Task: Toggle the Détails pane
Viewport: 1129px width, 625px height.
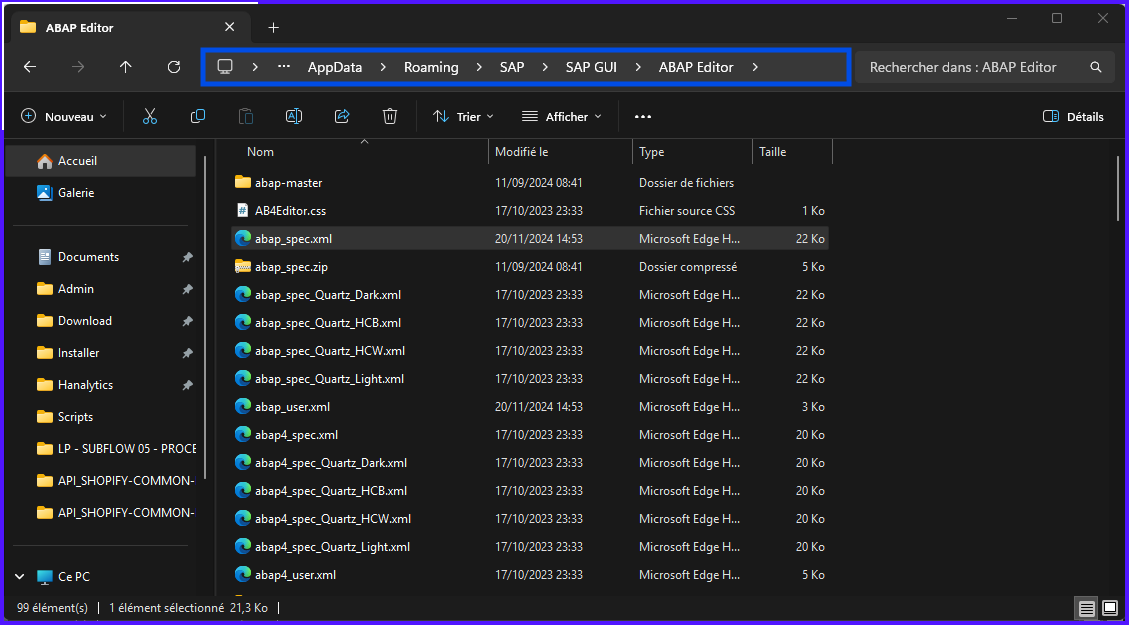Action: point(1073,117)
